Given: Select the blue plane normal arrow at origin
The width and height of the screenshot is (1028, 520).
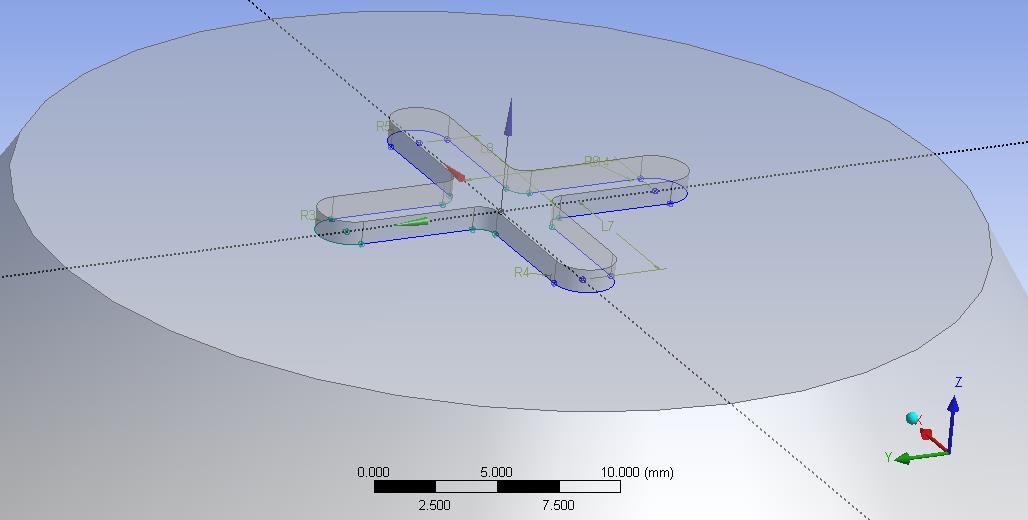Looking at the screenshot, I should point(508,118).
